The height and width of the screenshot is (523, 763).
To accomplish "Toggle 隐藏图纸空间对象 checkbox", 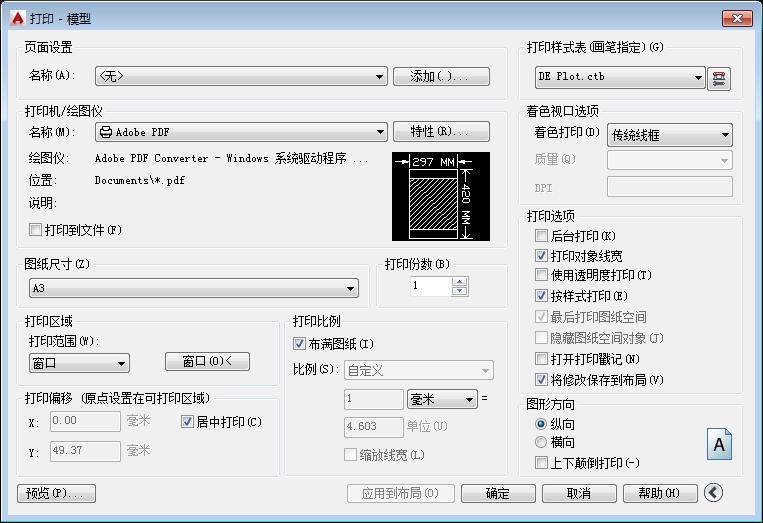I will coord(541,337).
